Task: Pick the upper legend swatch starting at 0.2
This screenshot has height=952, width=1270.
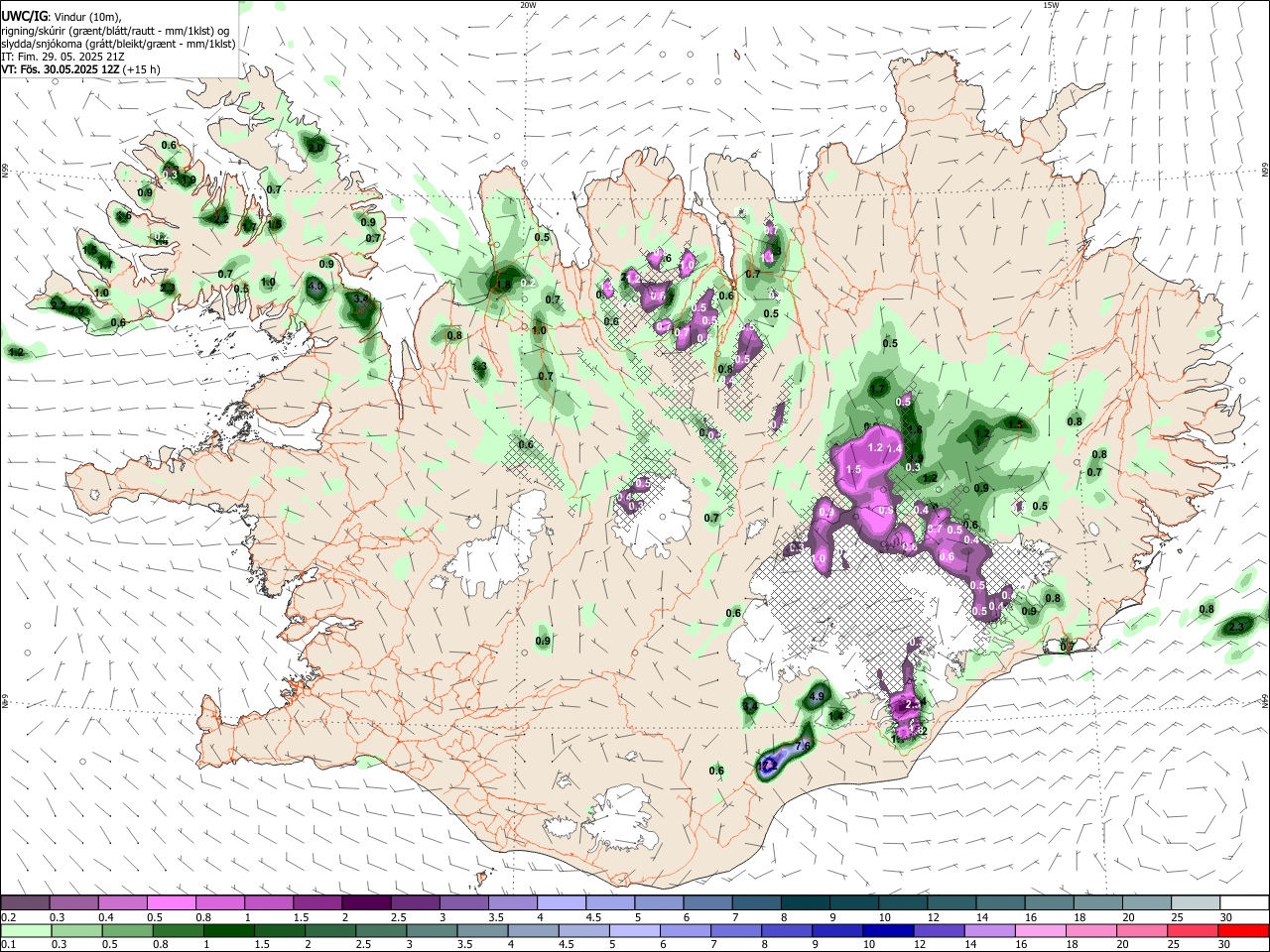Action: pos(25,903)
